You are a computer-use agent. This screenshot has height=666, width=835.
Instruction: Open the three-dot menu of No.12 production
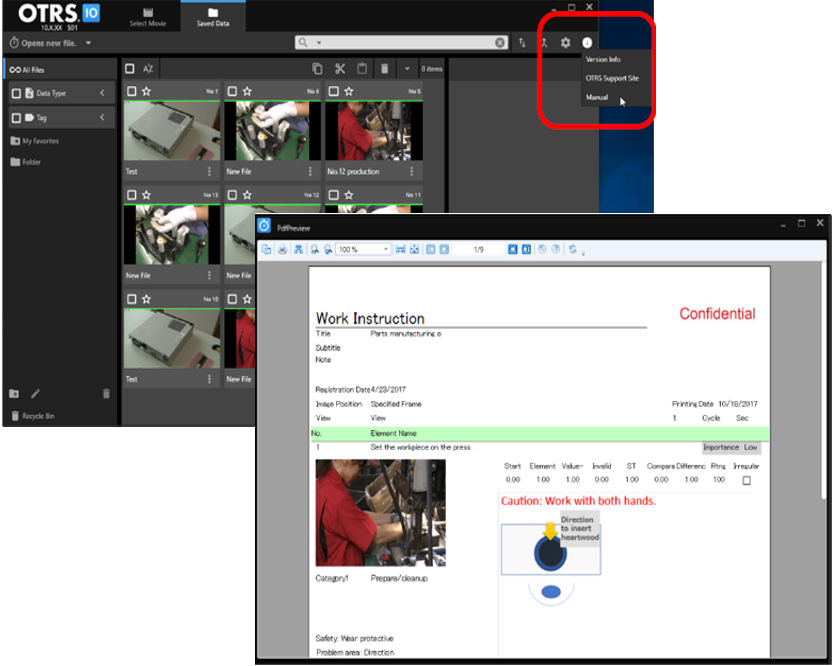click(x=412, y=171)
